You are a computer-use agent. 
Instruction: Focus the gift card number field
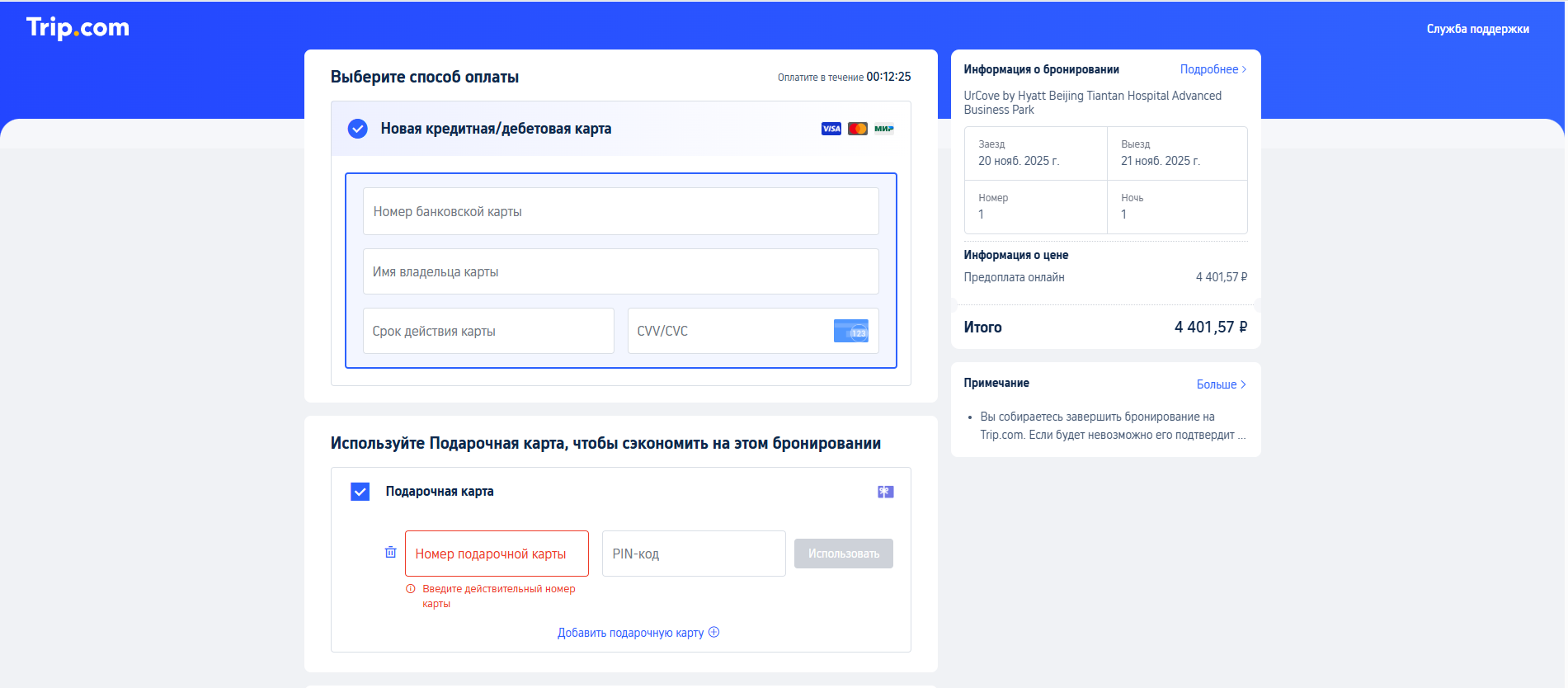497,554
